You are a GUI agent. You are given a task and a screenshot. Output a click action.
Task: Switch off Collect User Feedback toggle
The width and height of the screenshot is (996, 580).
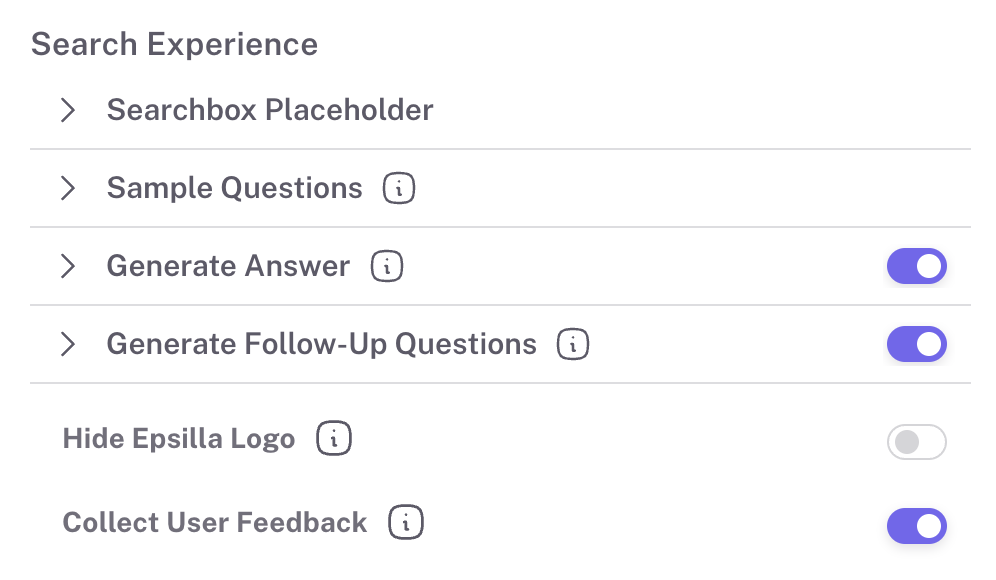pos(916,526)
